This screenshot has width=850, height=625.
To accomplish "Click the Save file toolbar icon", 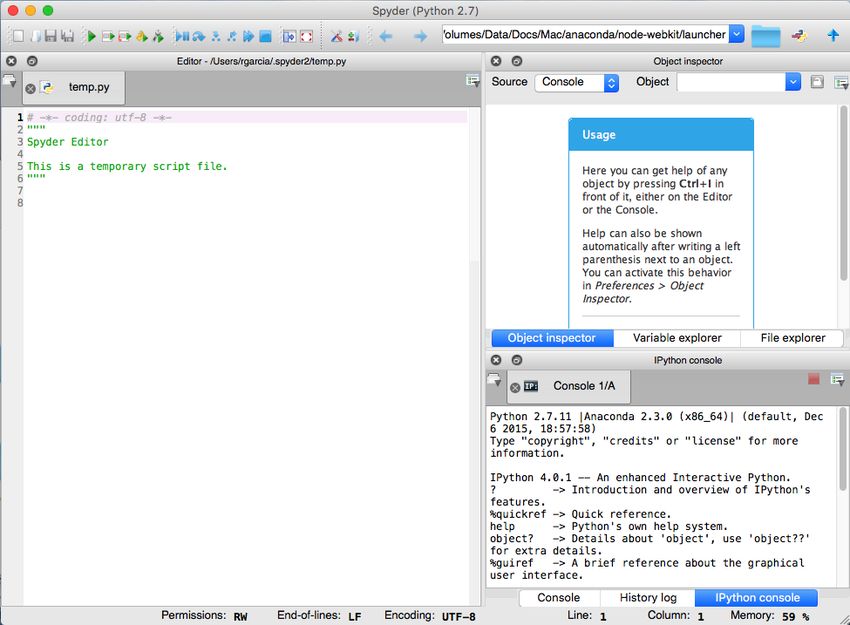I will coord(50,36).
